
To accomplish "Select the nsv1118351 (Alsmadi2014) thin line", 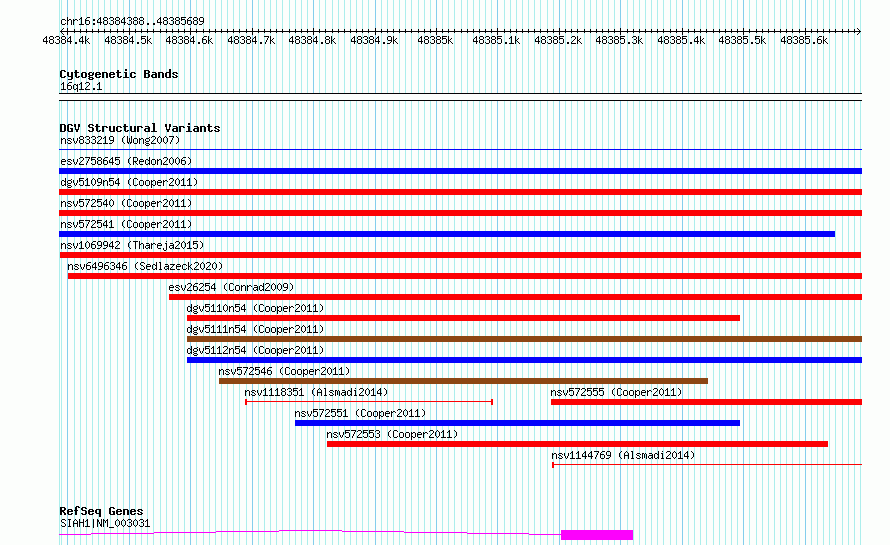I will pyautogui.click(x=369, y=402).
